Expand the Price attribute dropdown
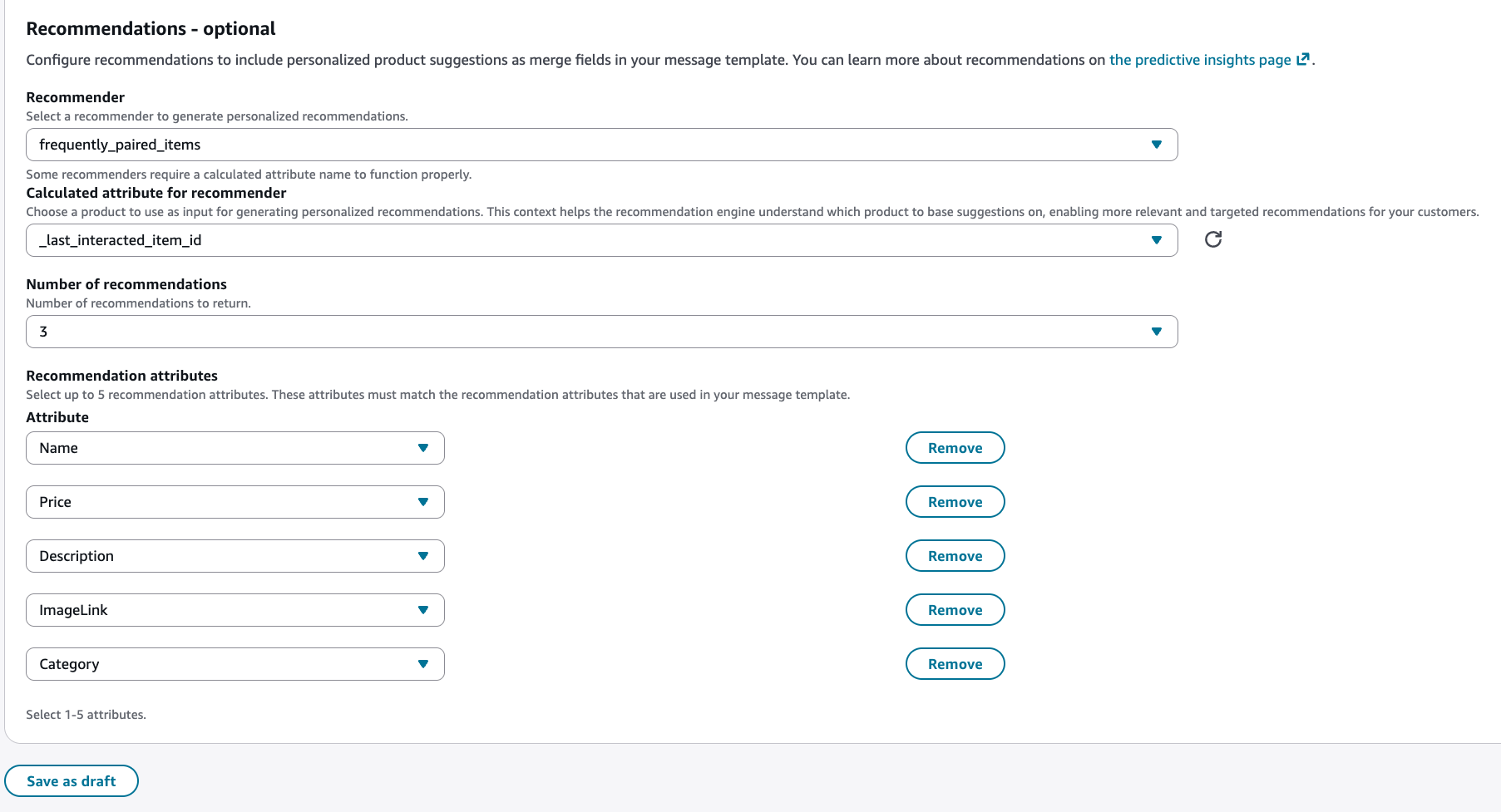The height and width of the screenshot is (812, 1501). (424, 501)
